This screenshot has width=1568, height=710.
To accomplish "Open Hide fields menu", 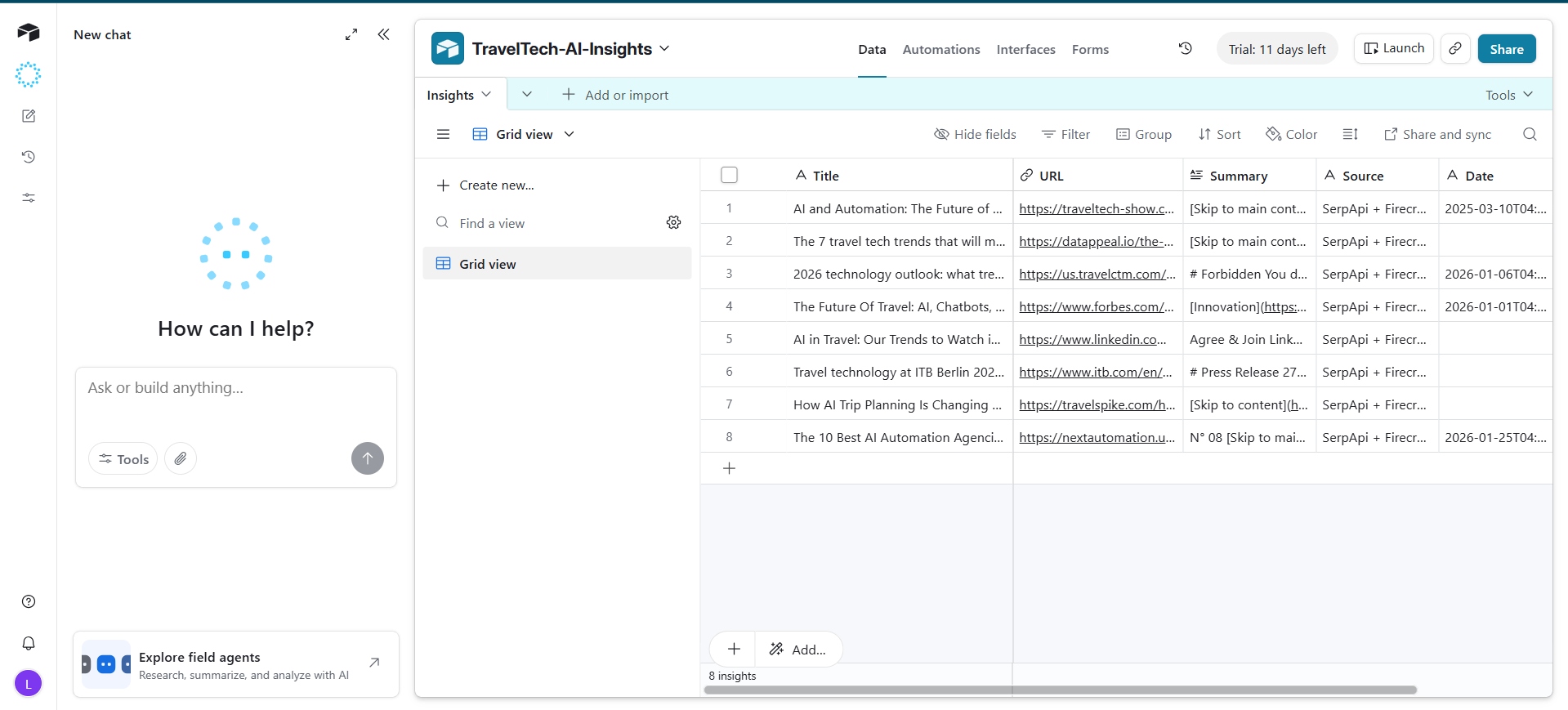I will (x=975, y=134).
